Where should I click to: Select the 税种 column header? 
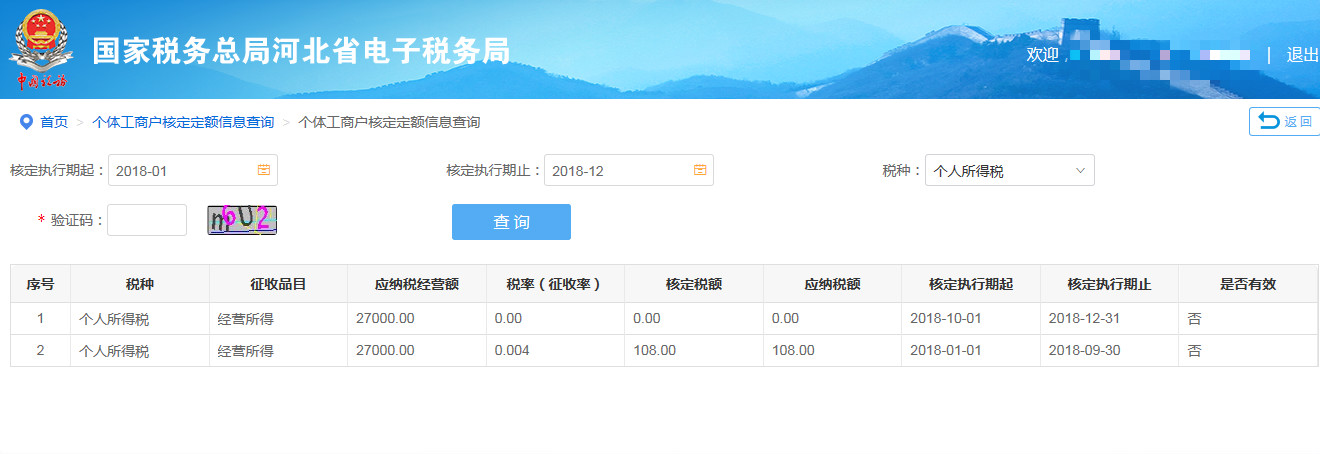[x=140, y=284]
